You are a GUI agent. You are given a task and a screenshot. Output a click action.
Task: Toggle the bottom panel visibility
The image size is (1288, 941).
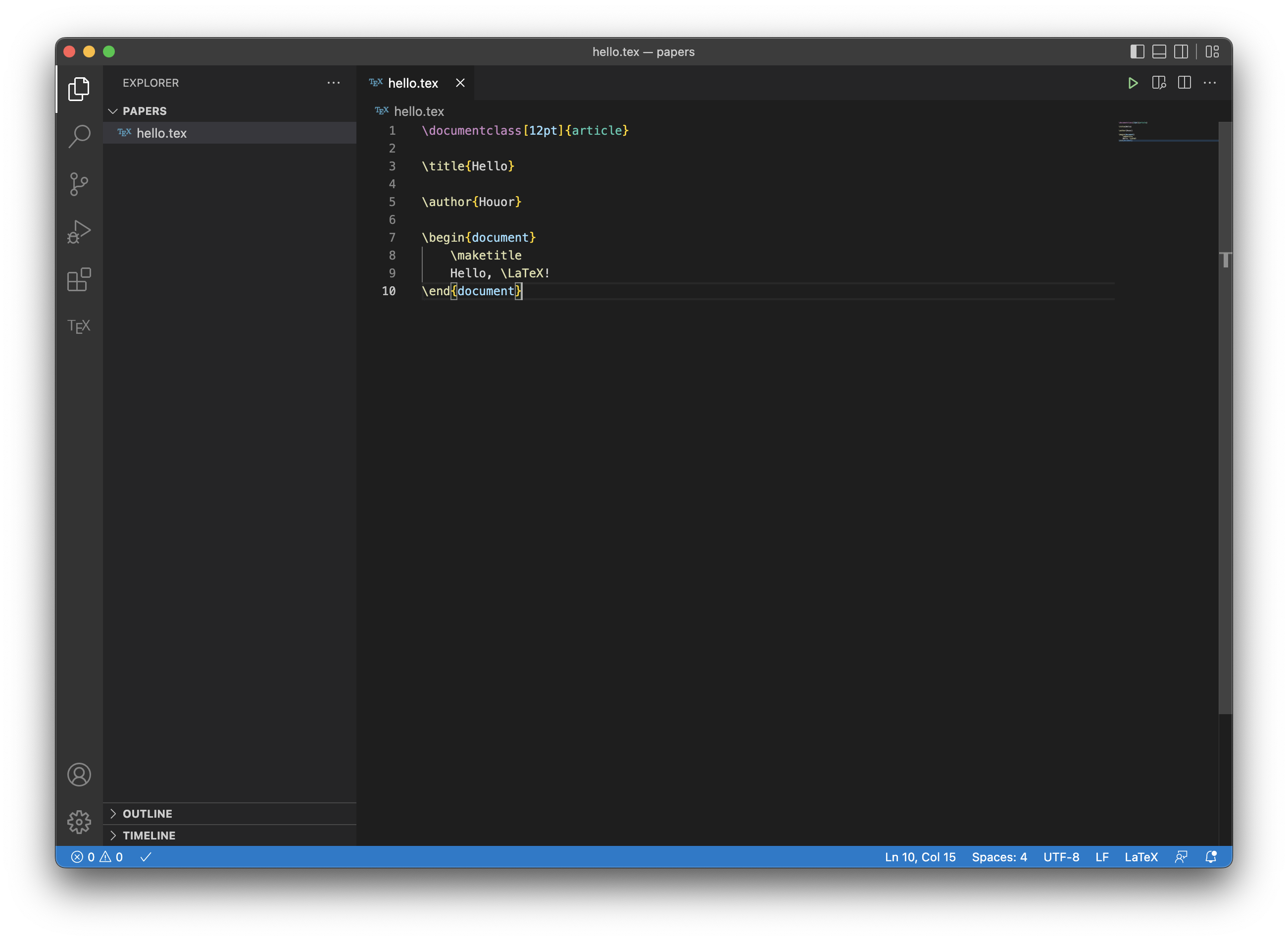pos(1159,52)
